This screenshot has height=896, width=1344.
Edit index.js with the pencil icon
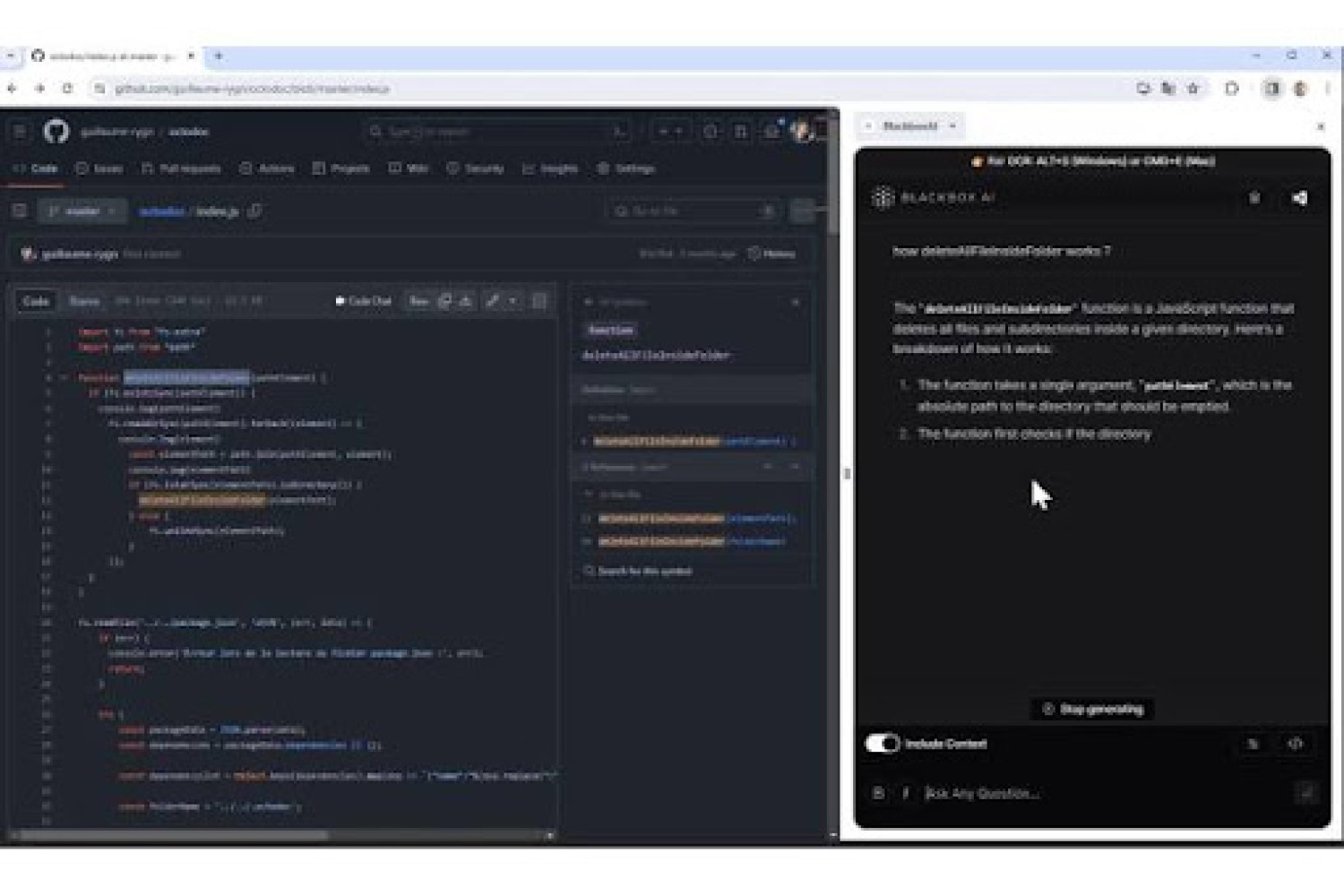click(492, 301)
